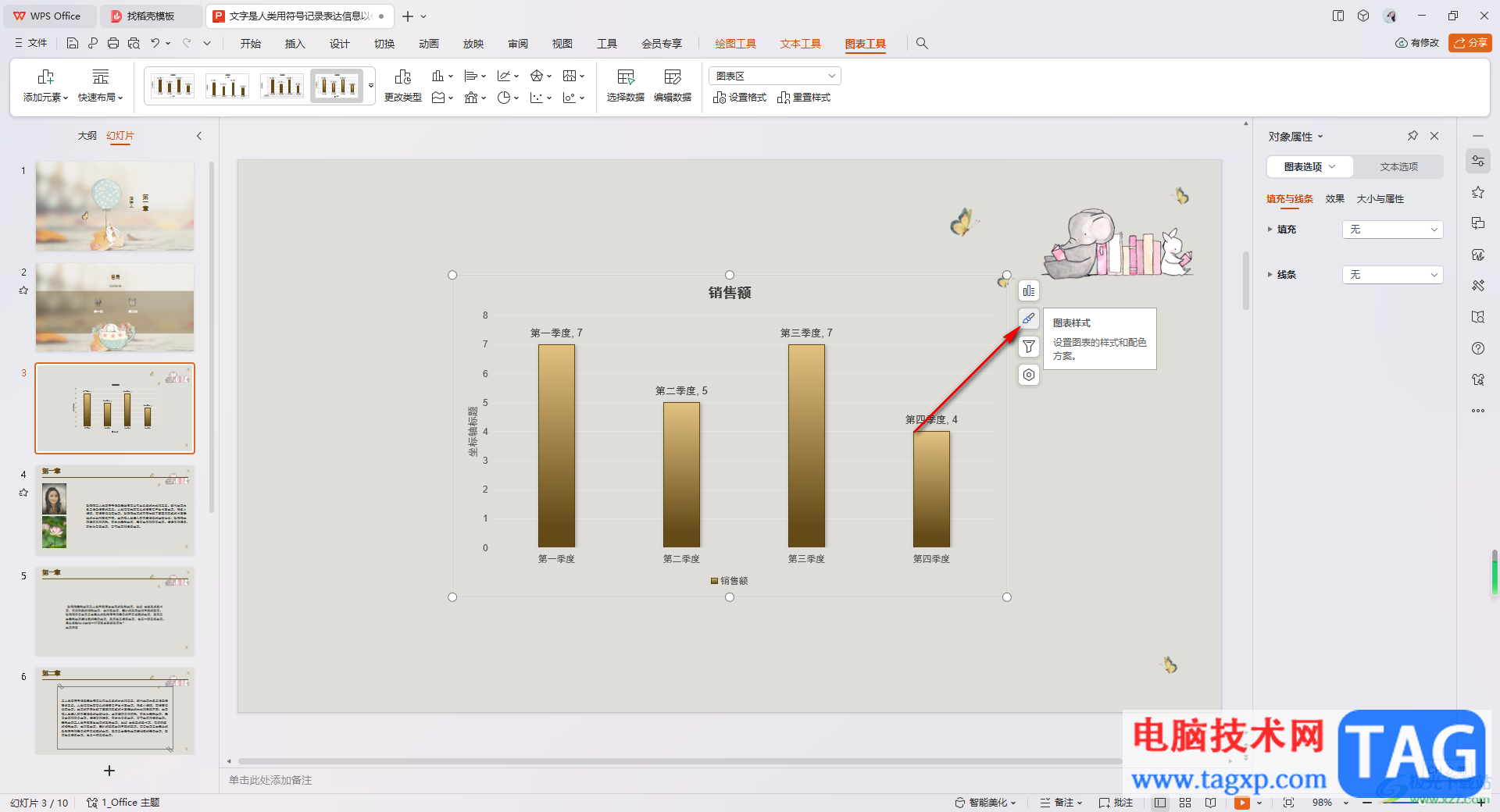Click the zoom out minus button
The image size is (1500, 812).
click(x=1367, y=803)
